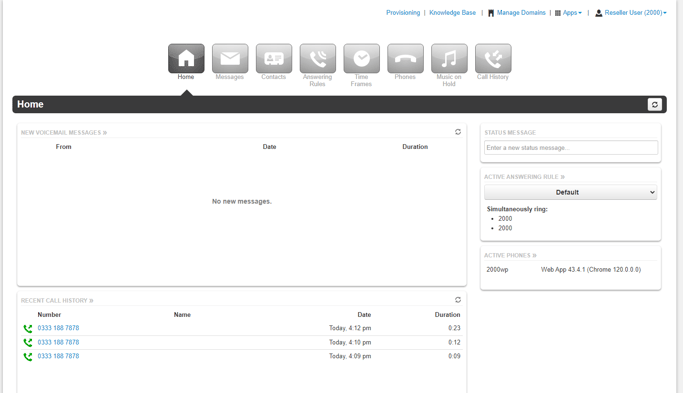Screen dimensions: 683x393
Task: Open the Knowledge Base link
Action: pyautogui.click(x=453, y=13)
